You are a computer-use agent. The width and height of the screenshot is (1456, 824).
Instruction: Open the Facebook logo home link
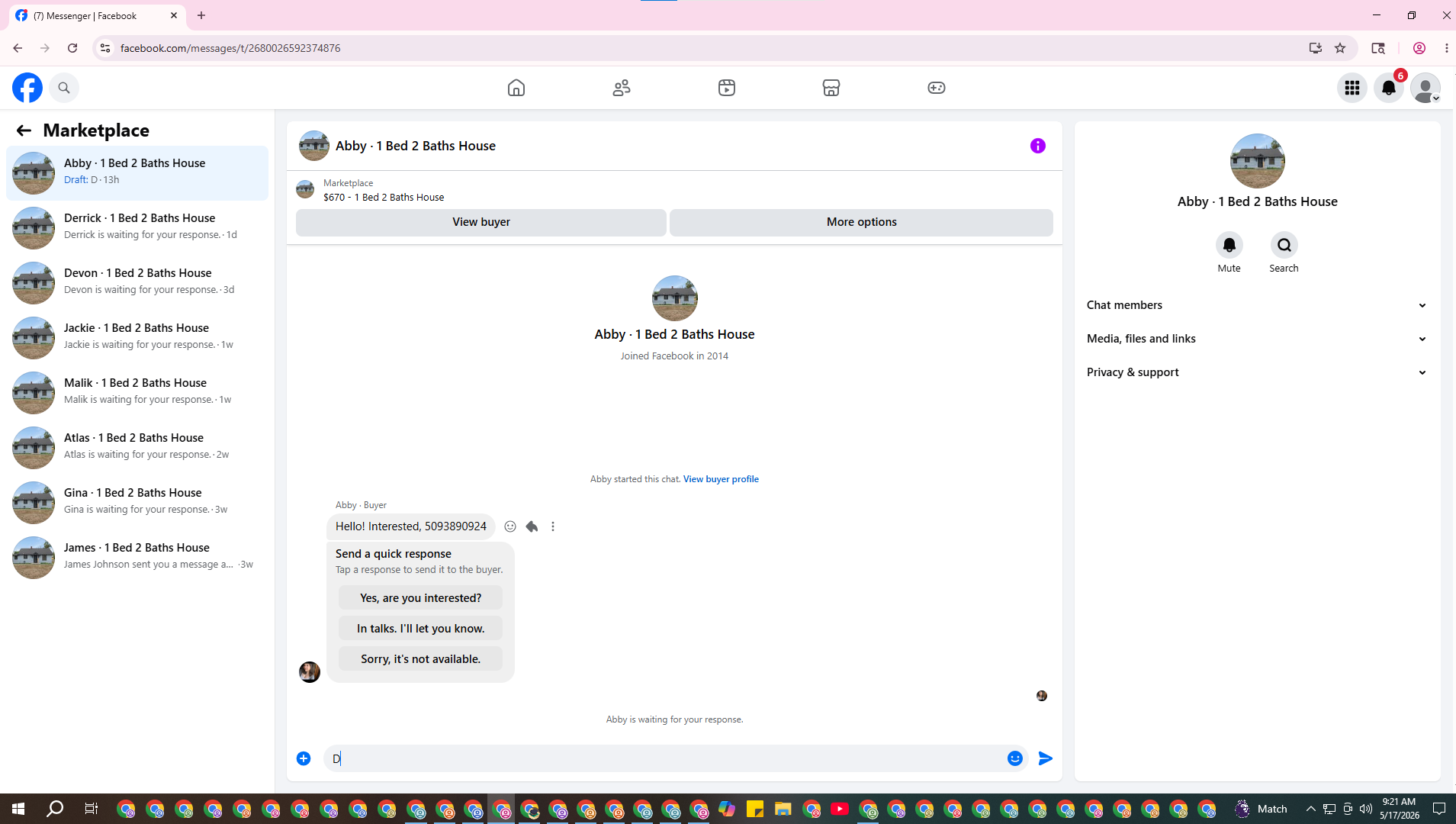click(27, 88)
